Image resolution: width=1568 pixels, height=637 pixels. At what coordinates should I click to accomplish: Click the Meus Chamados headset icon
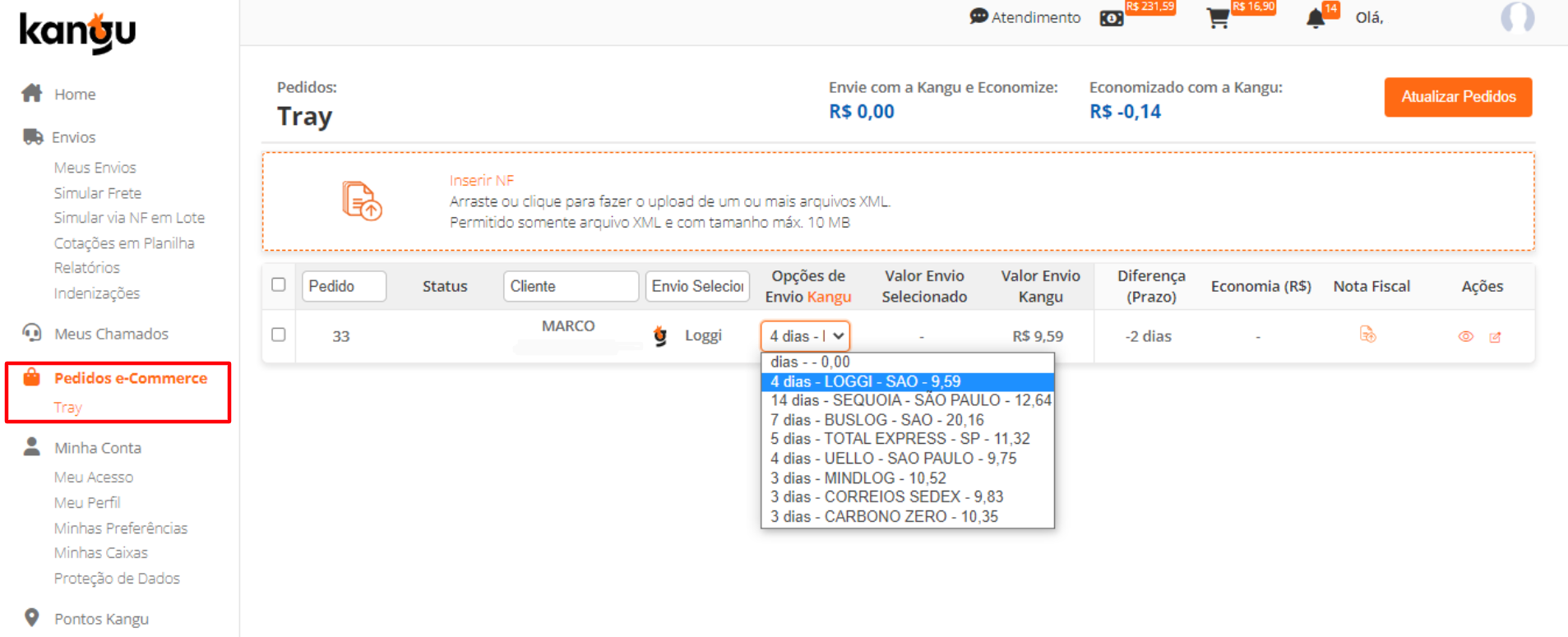[32, 333]
